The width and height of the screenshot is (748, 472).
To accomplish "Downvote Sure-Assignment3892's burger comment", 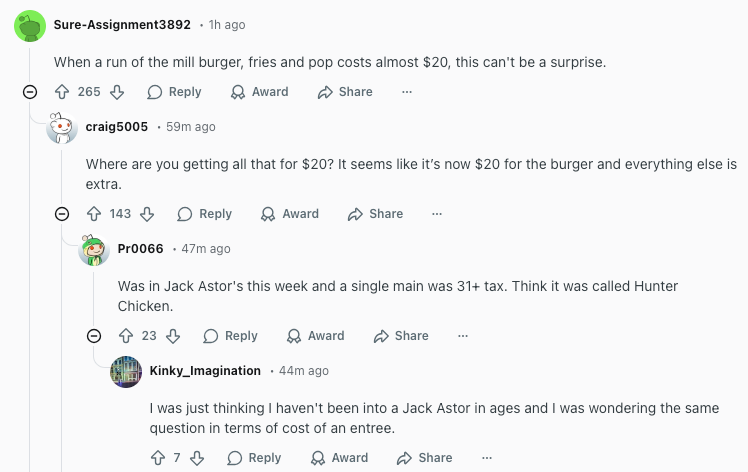I will point(116,92).
